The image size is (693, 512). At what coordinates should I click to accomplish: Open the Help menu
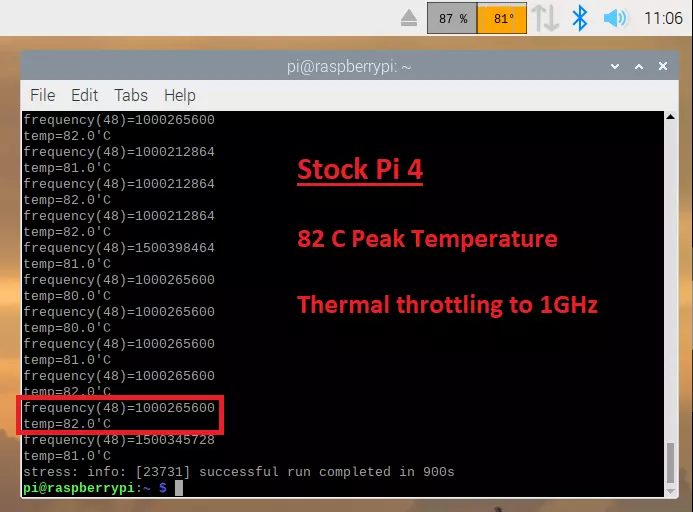tap(179, 95)
